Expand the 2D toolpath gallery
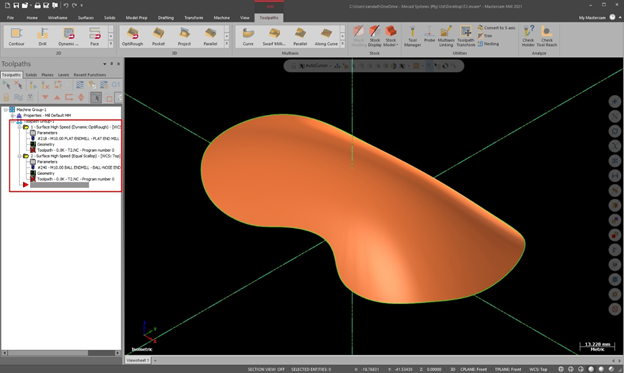Viewport: 624px width, 373px height. pos(111,44)
